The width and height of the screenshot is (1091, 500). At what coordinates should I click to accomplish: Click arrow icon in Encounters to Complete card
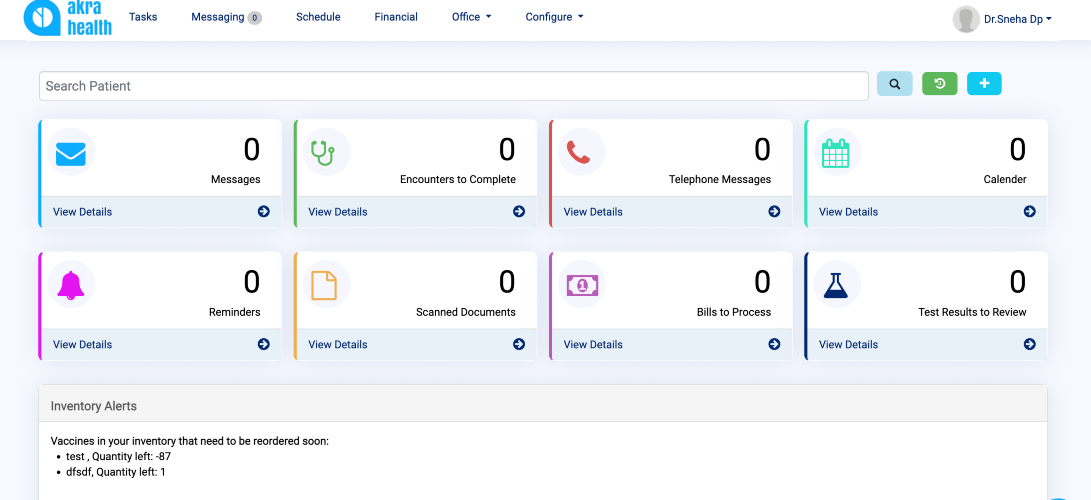point(519,211)
